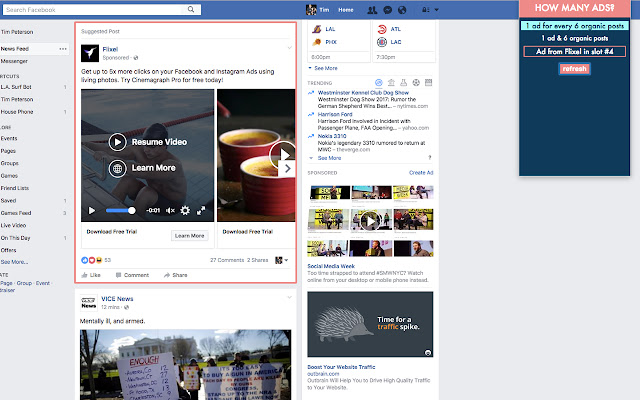Image resolution: width=640 pixels, height=400 pixels.
Task: Open Messages icon in top bar
Action: (x=386, y=9)
